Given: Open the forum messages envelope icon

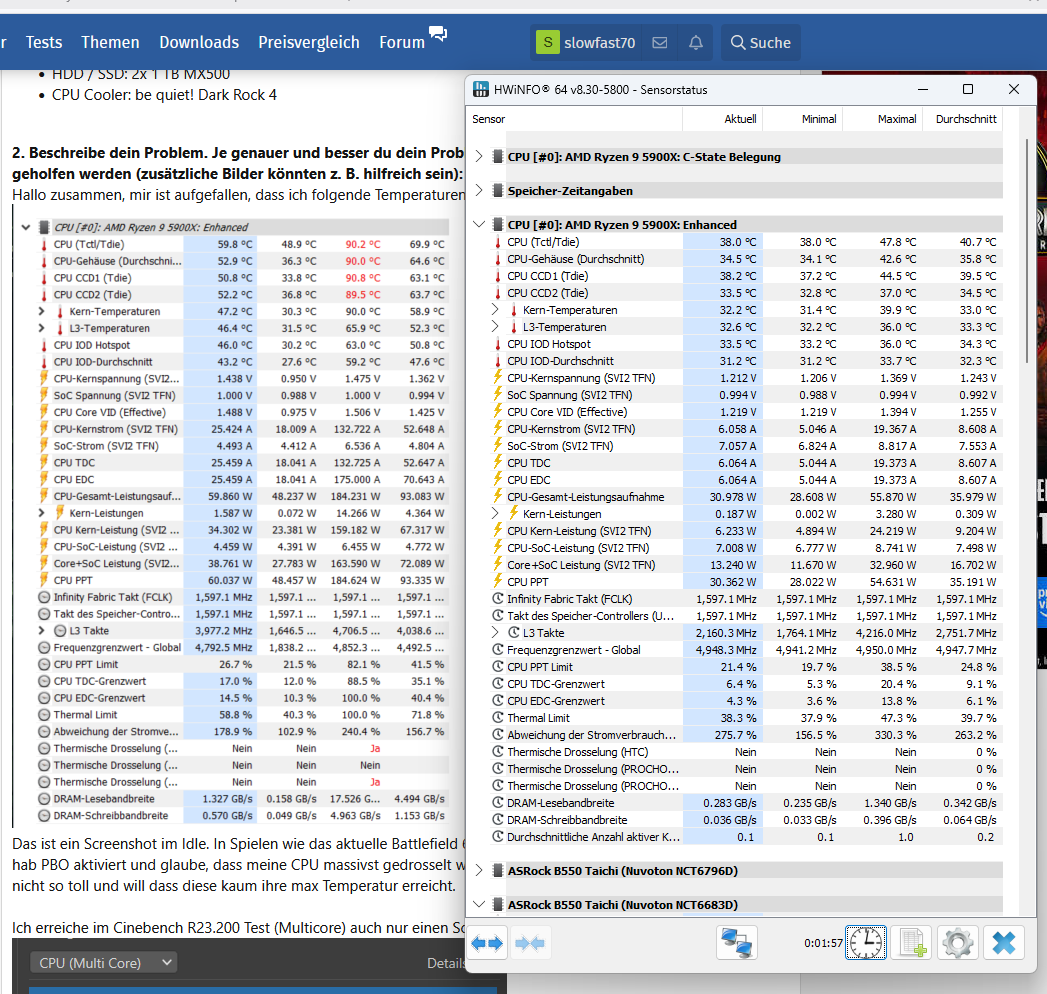Looking at the screenshot, I should pyautogui.click(x=660, y=43).
